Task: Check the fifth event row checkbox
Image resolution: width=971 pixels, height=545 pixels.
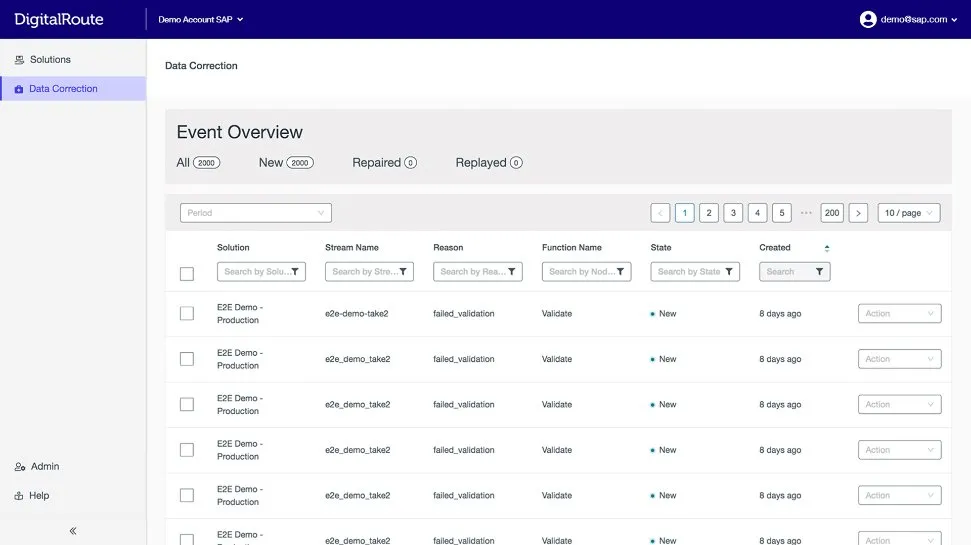Action: [187, 496]
